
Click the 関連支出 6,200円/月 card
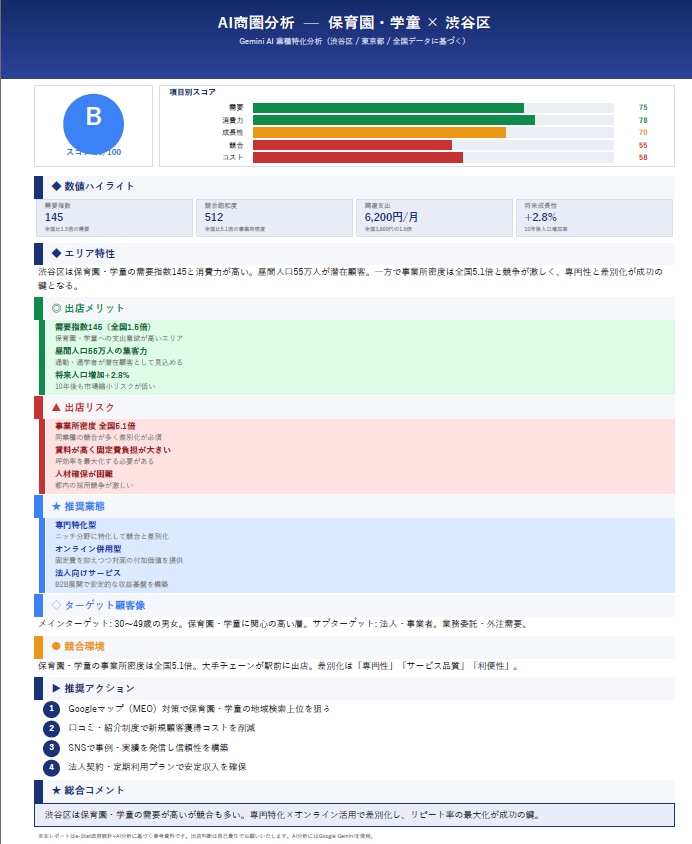[x=434, y=218]
